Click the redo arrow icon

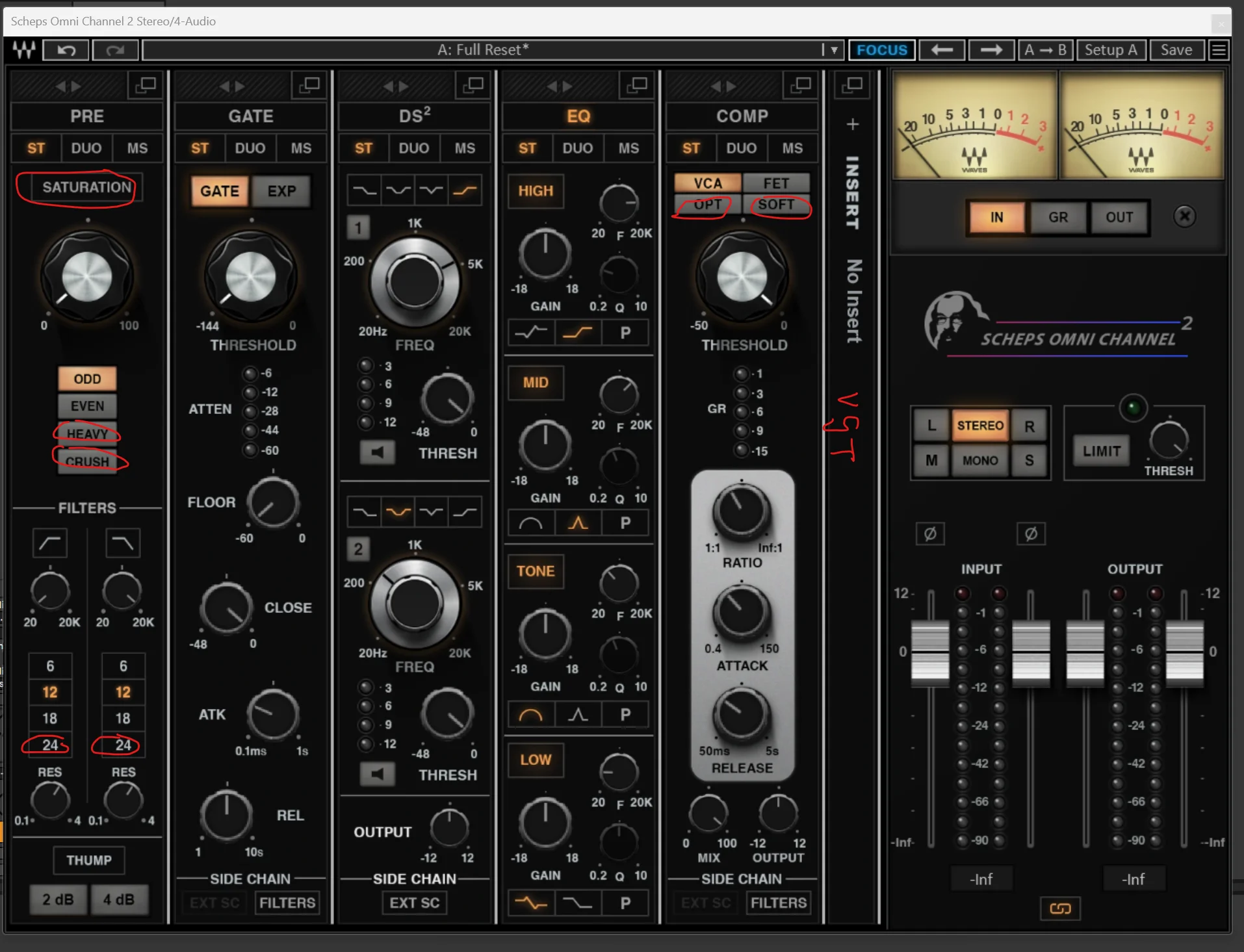point(115,50)
